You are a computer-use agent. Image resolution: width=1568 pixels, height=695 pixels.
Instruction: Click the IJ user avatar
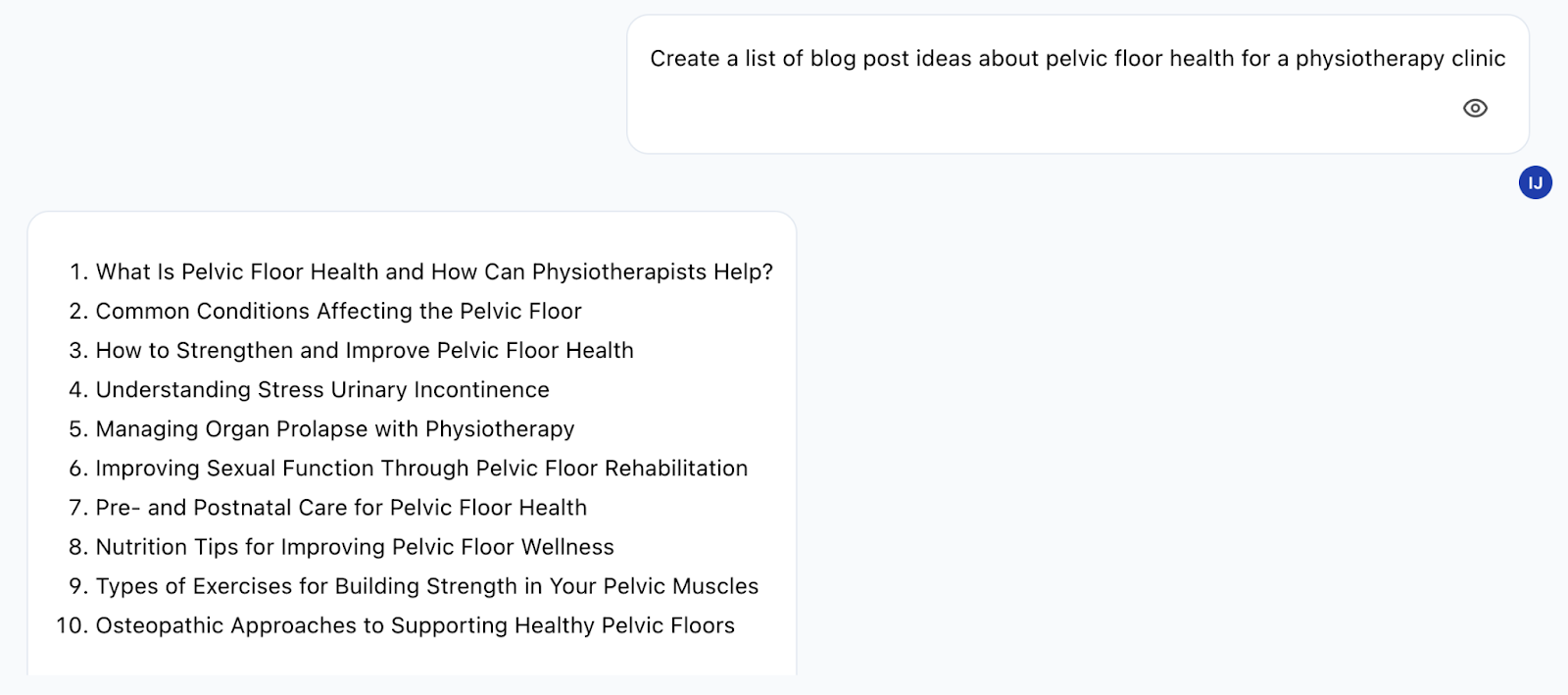tap(1535, 182)
